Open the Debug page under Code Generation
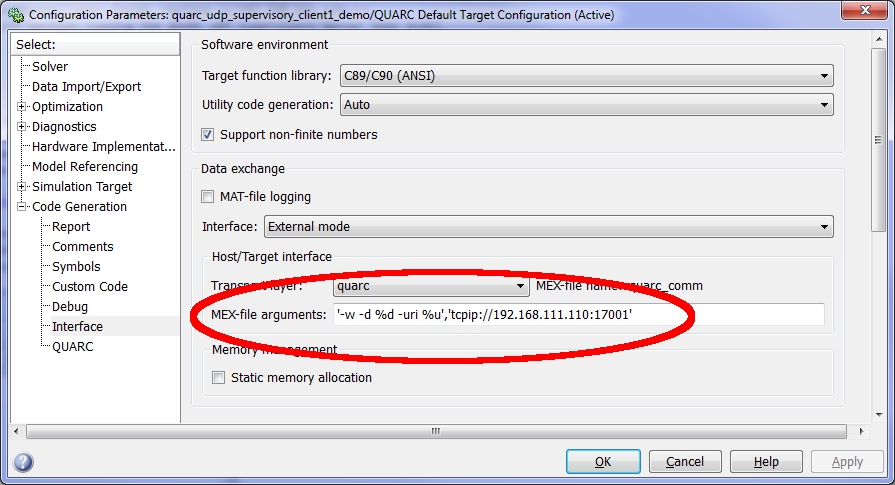The height and width of the screenshot is (485, 895). [x=70, y=306]
